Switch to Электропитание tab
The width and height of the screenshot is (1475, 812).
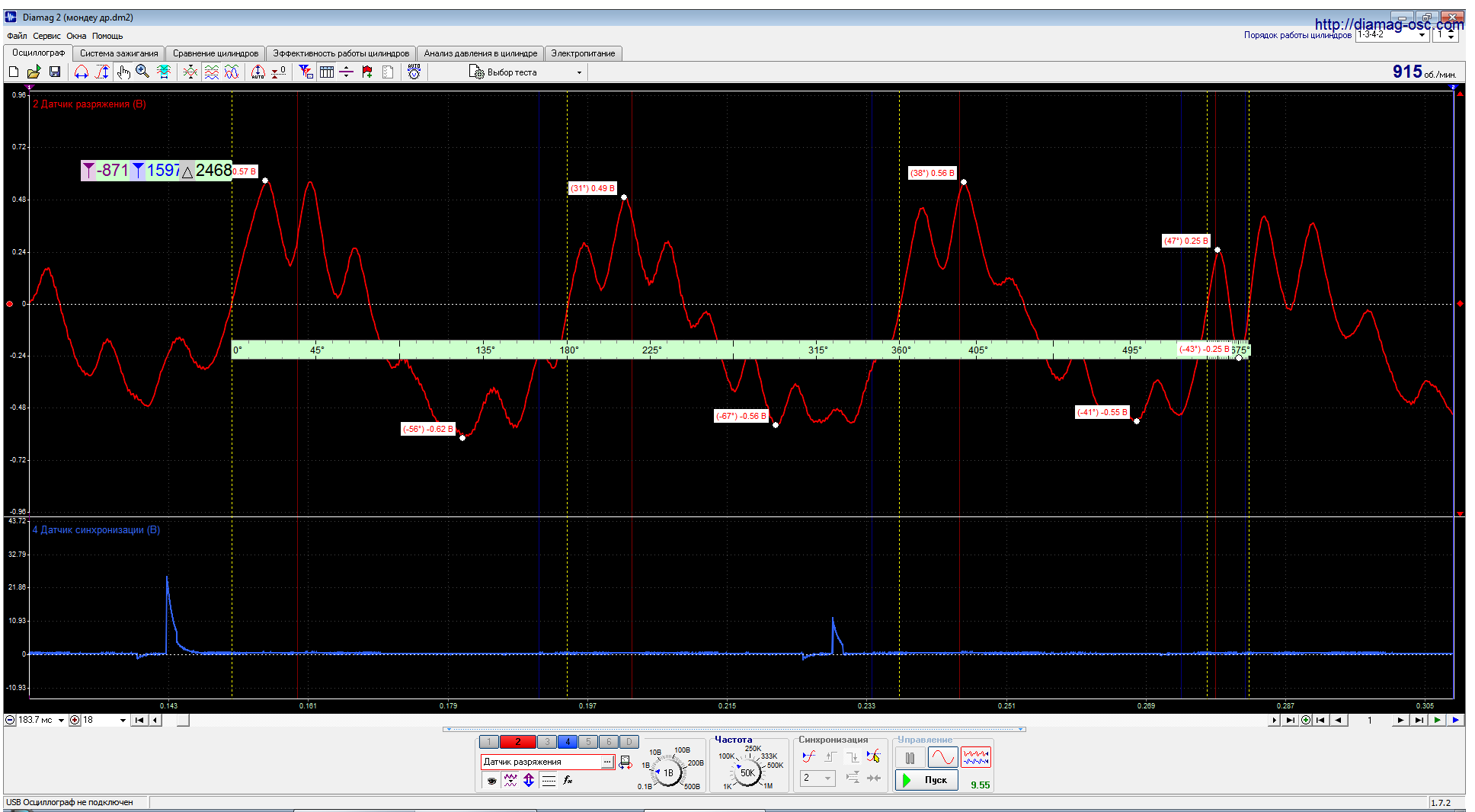583,53
